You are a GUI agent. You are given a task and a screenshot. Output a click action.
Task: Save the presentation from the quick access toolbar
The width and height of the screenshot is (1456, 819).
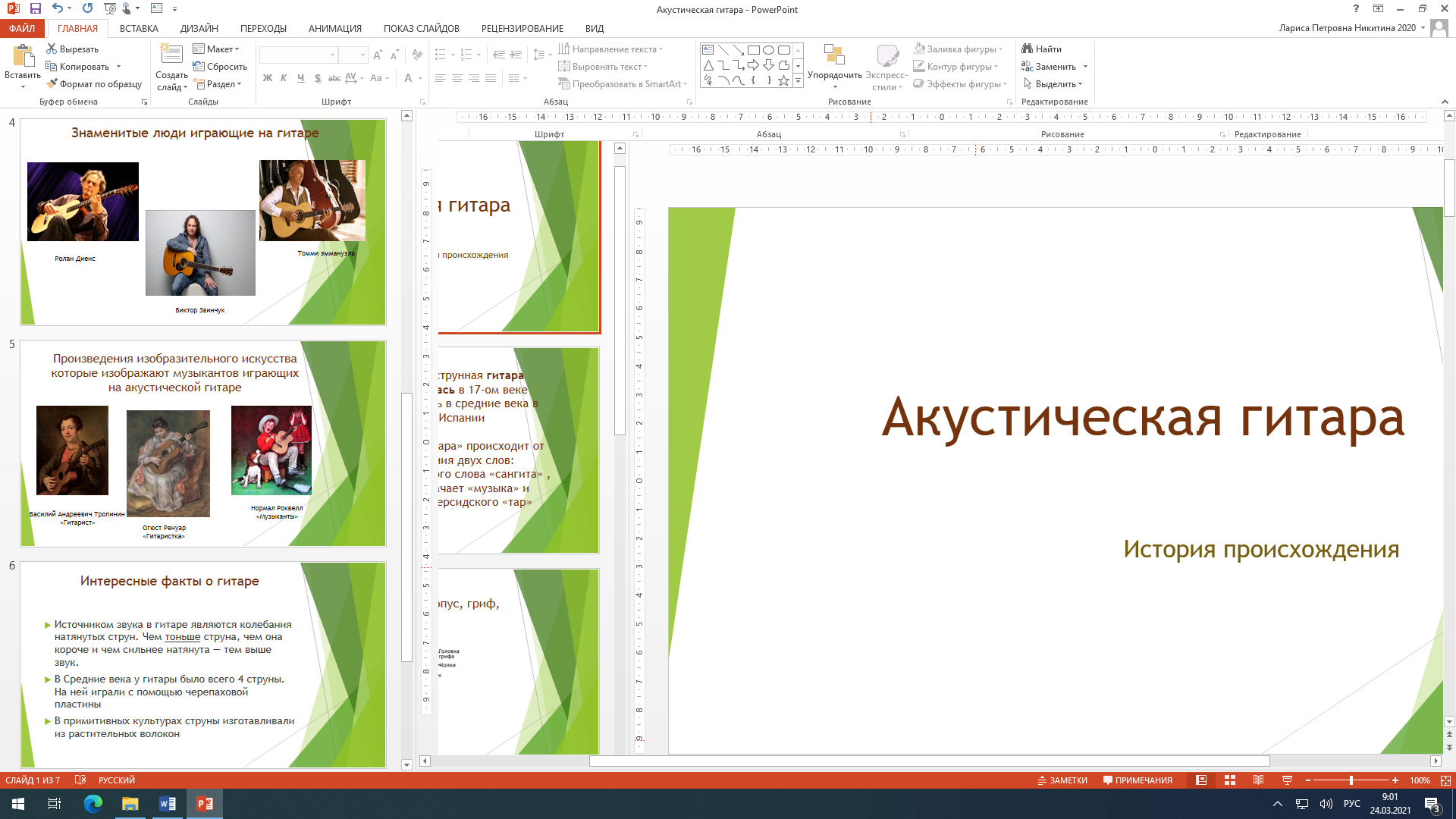35,8
